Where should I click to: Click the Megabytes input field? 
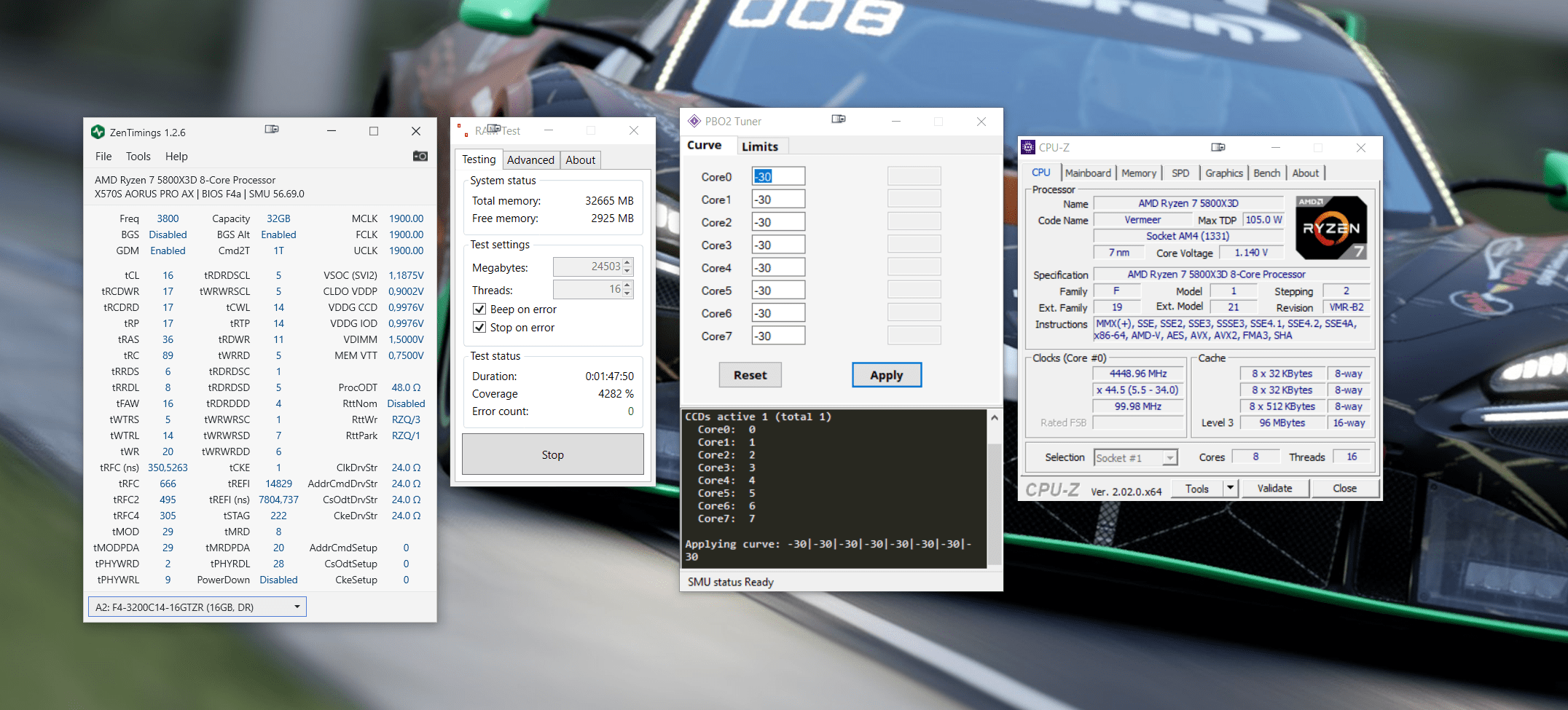pos(587,267)
